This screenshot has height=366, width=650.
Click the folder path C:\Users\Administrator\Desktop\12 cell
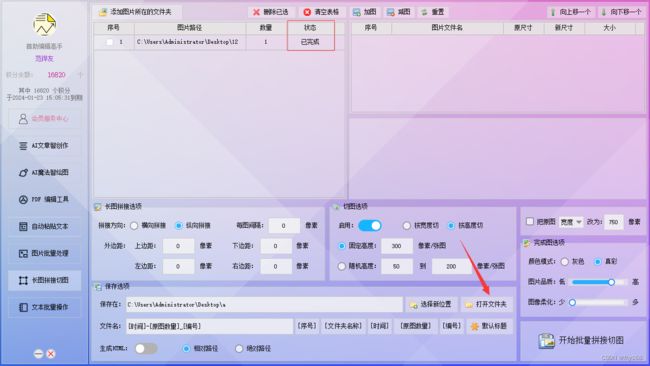pyautogui.click(x=189, y=42)
